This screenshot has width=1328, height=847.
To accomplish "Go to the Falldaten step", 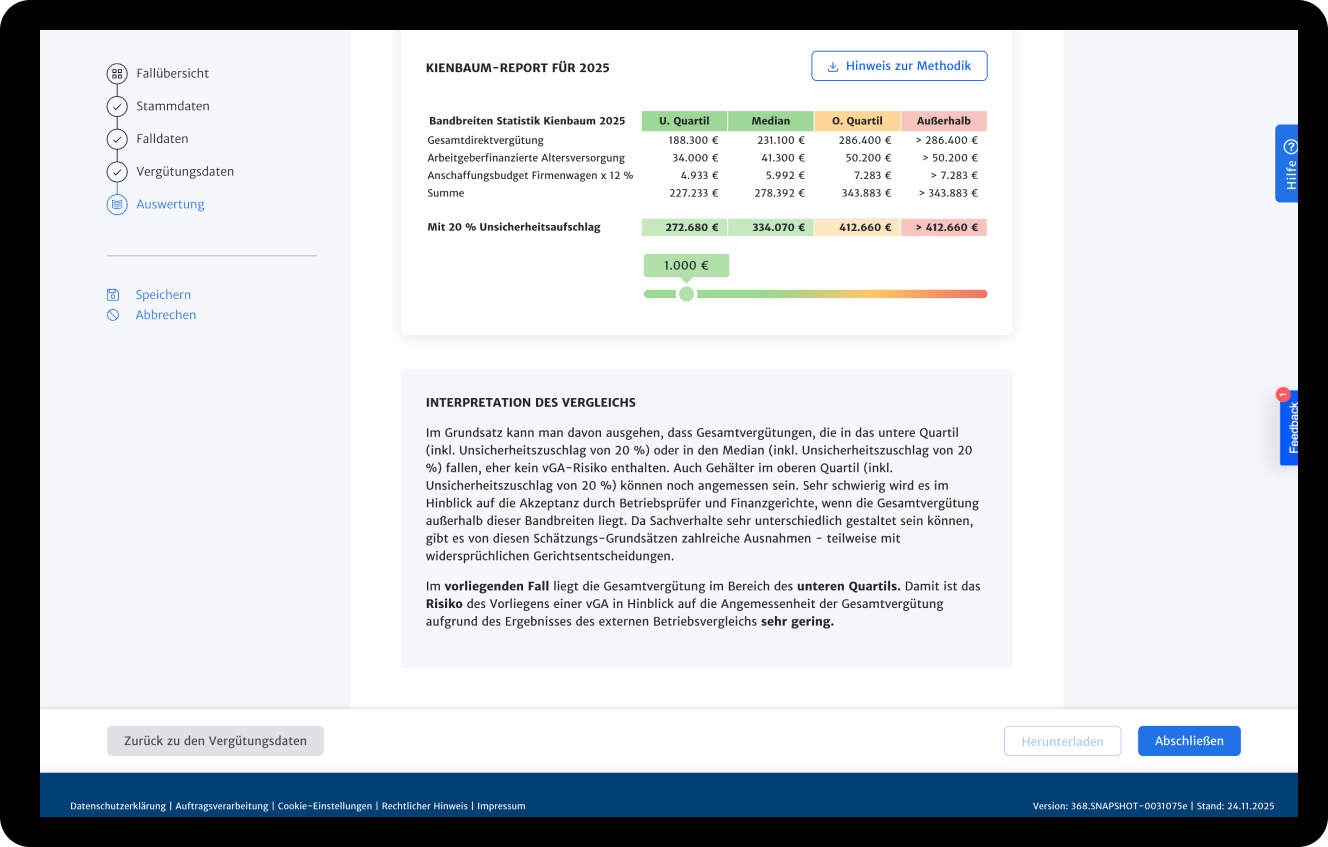I will (x=162, y=139).
